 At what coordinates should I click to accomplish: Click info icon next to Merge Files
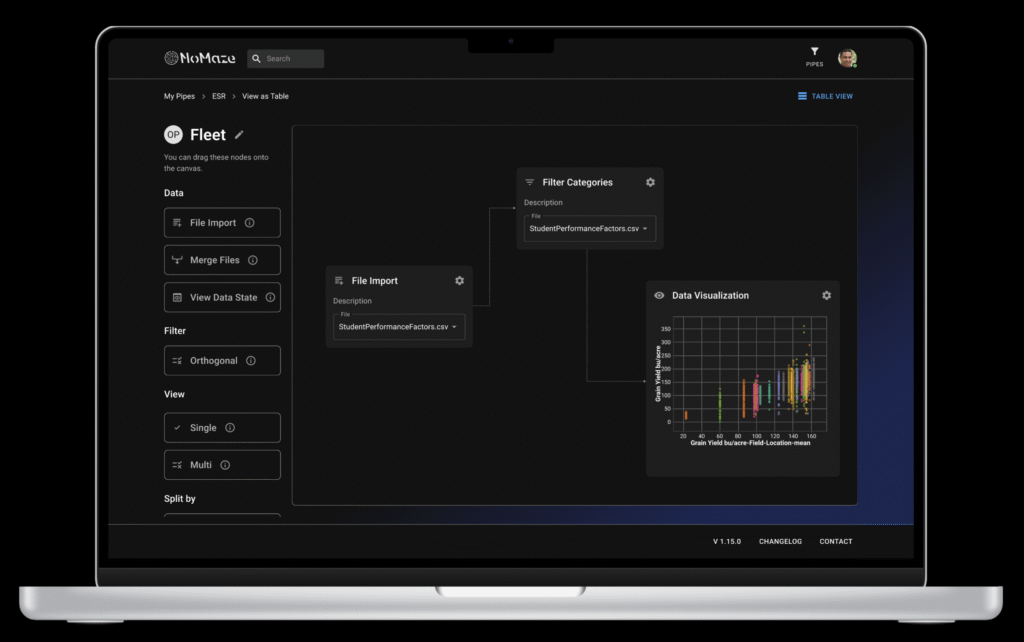pos(252,260)
